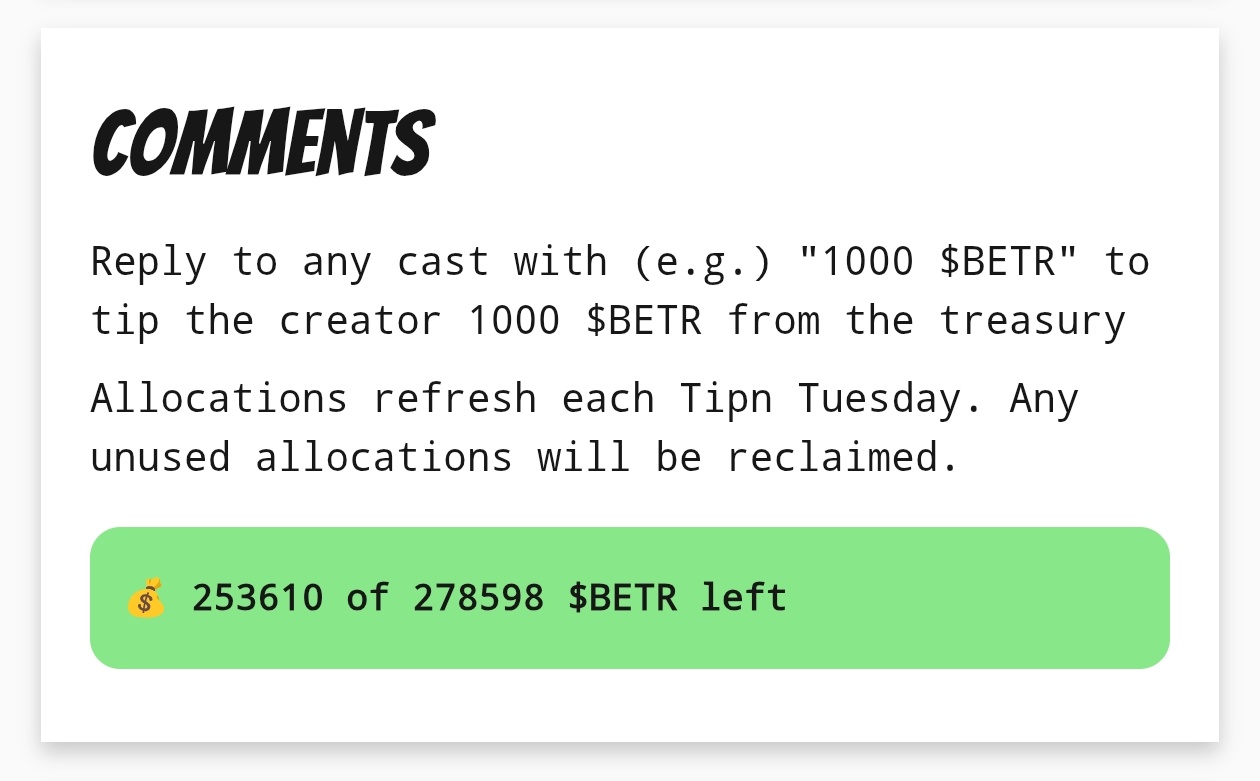Click the word "Allocations" starting second paragraph
The height and width of the screenshot is (781, 1260).
tap(219, 398)
